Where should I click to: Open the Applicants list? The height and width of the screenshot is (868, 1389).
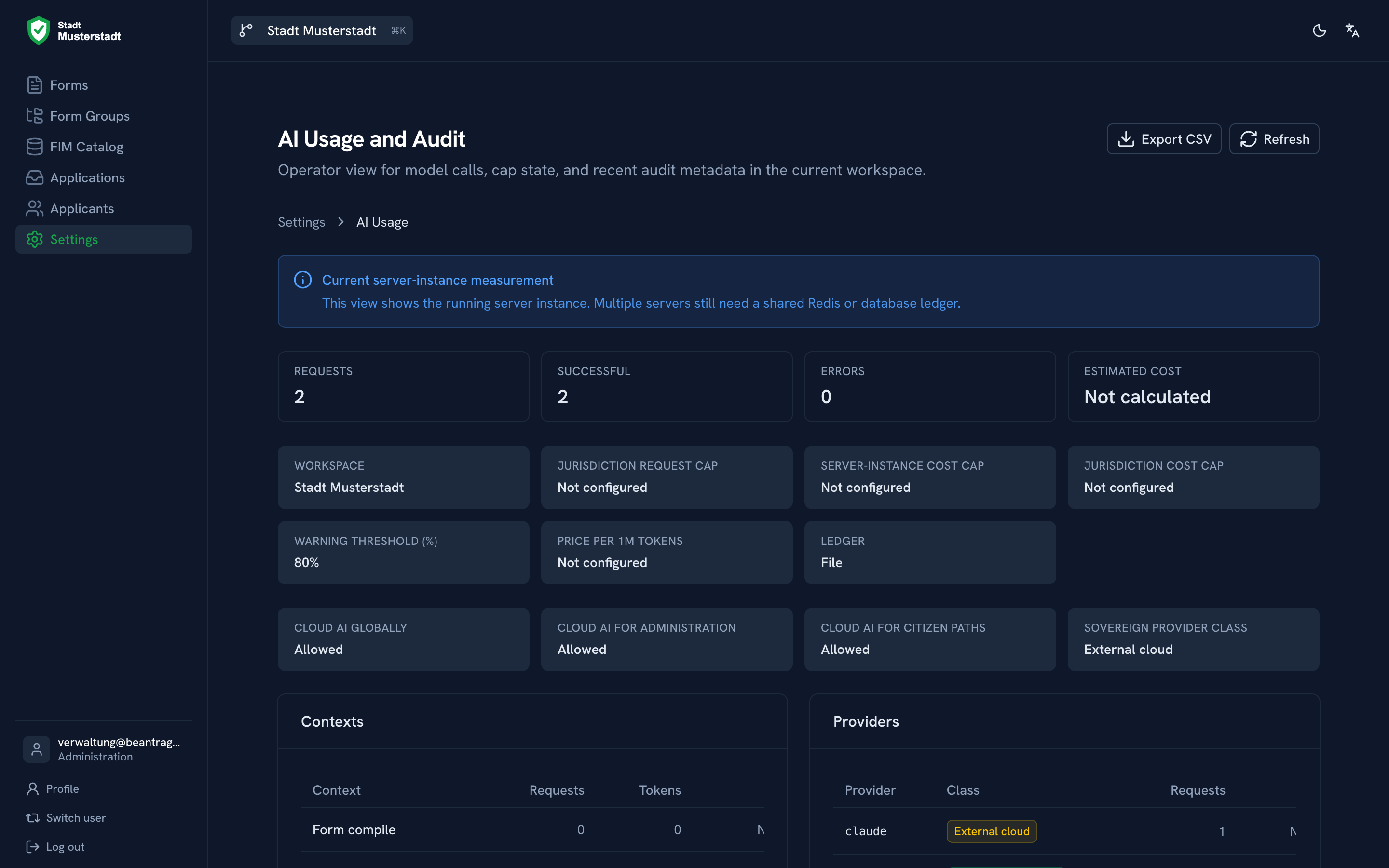point(104,208)
